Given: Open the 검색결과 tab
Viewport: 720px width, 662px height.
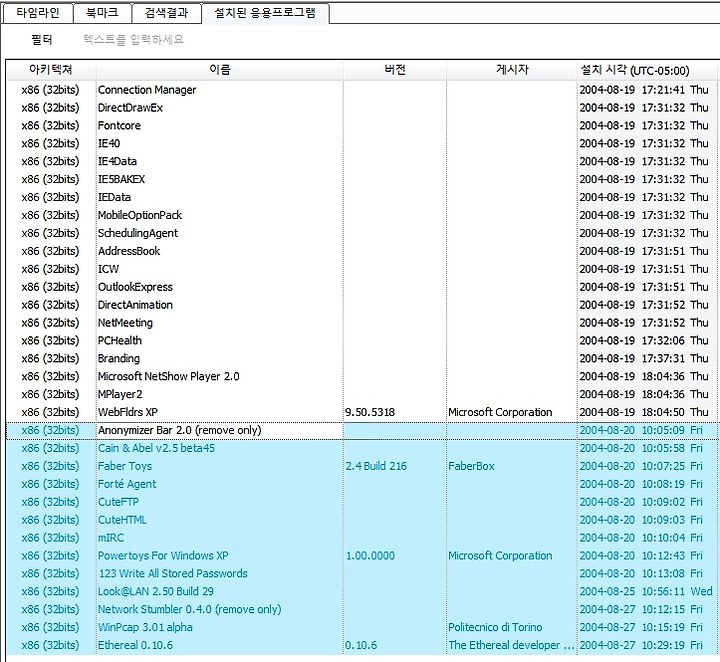Looking at the screenshot, I should pyautogui.click(x=166, y=12).
